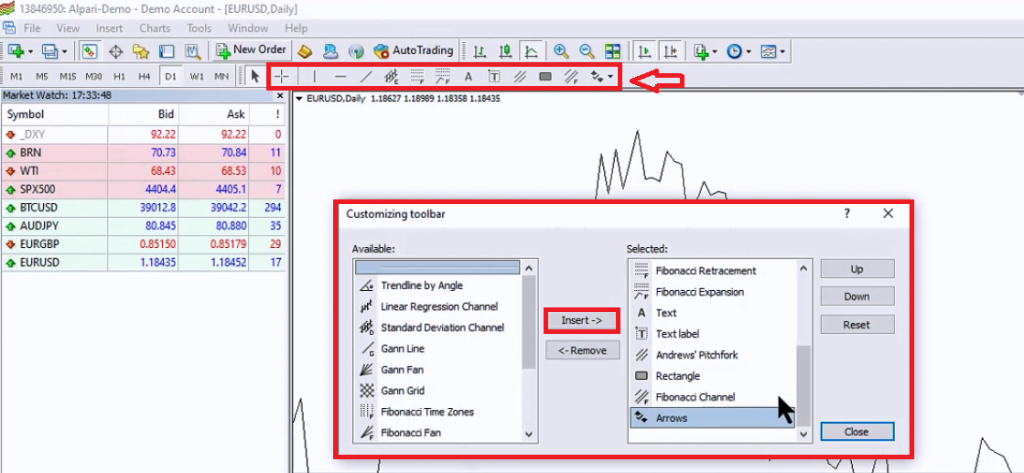Pick the Horizontal Line drawing tool

(x=340, y=76)
